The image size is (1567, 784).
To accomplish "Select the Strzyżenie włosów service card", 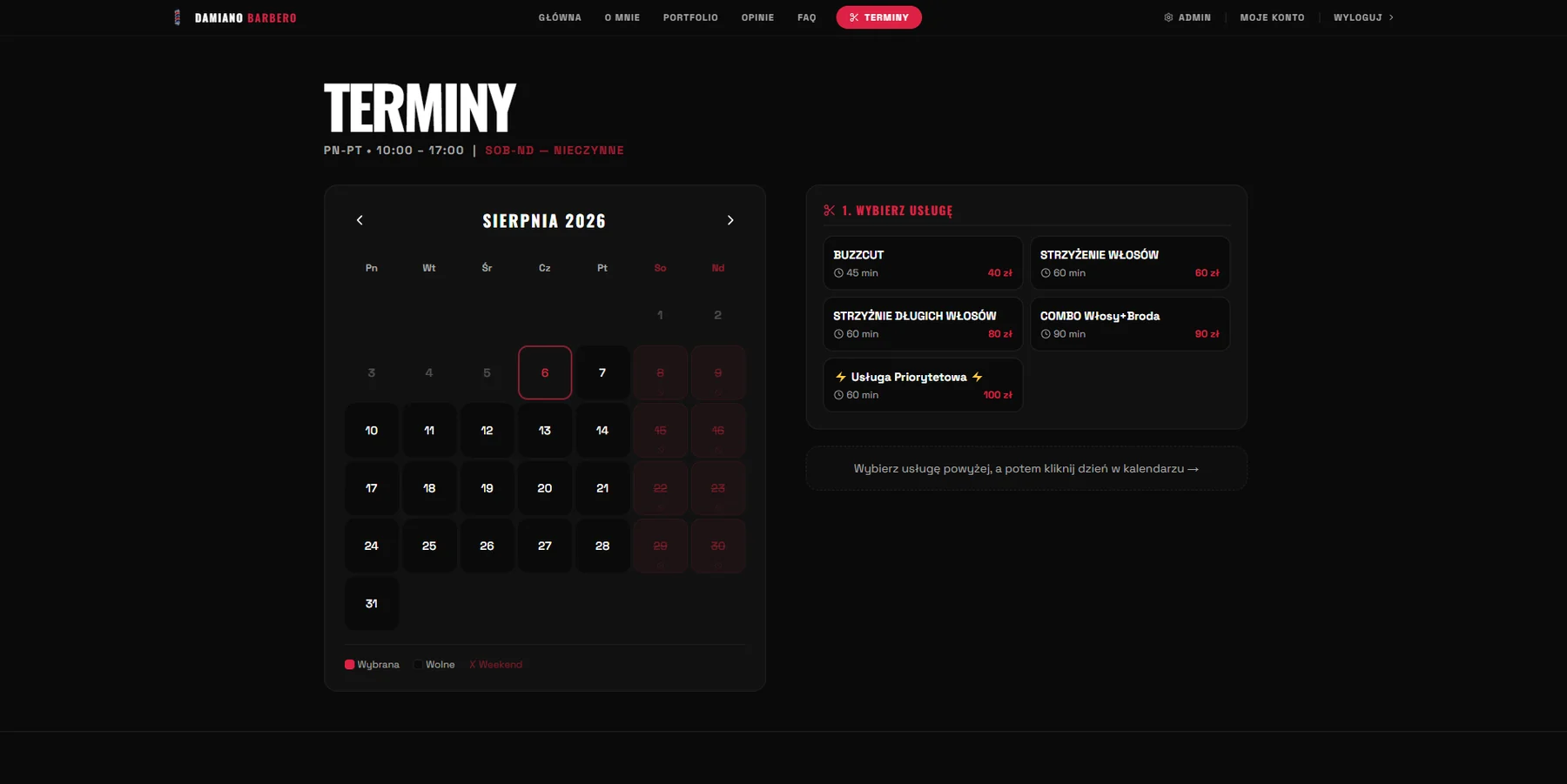I will coord(1130,263).
